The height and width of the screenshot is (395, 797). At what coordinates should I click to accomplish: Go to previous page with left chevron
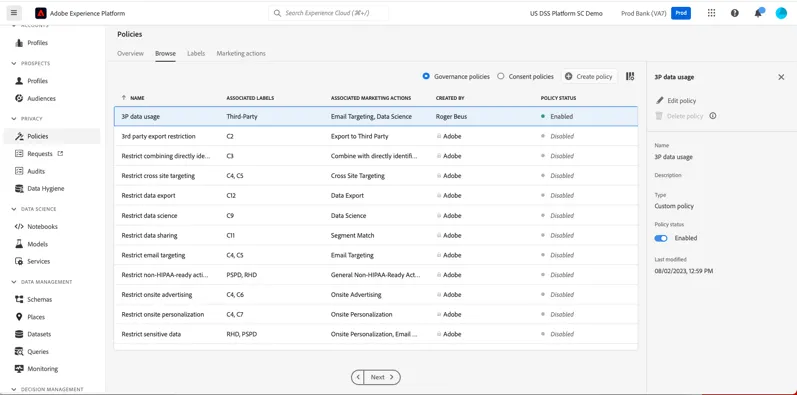pos(358,377)
